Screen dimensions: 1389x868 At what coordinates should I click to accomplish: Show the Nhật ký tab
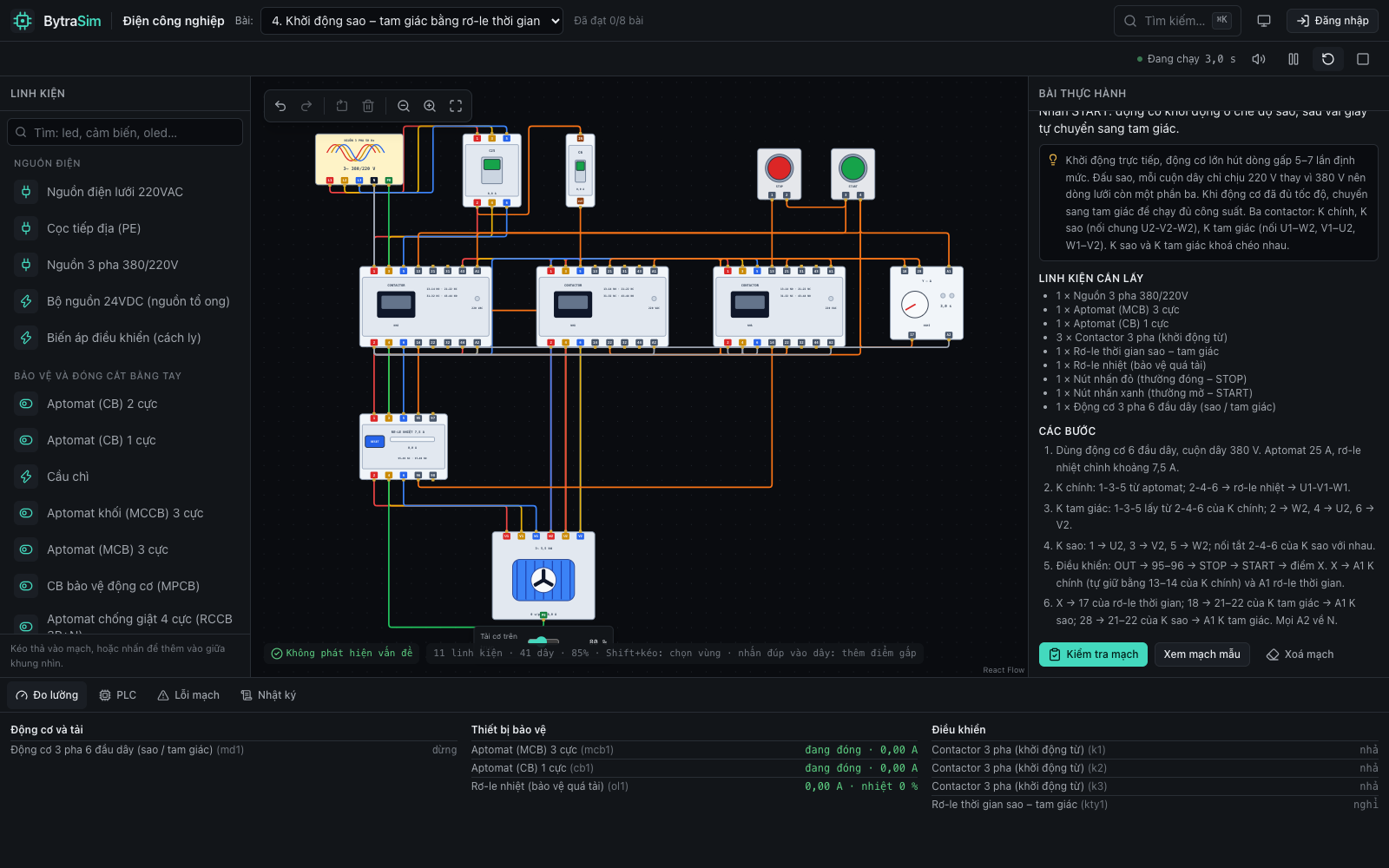[x=268, y=695]
